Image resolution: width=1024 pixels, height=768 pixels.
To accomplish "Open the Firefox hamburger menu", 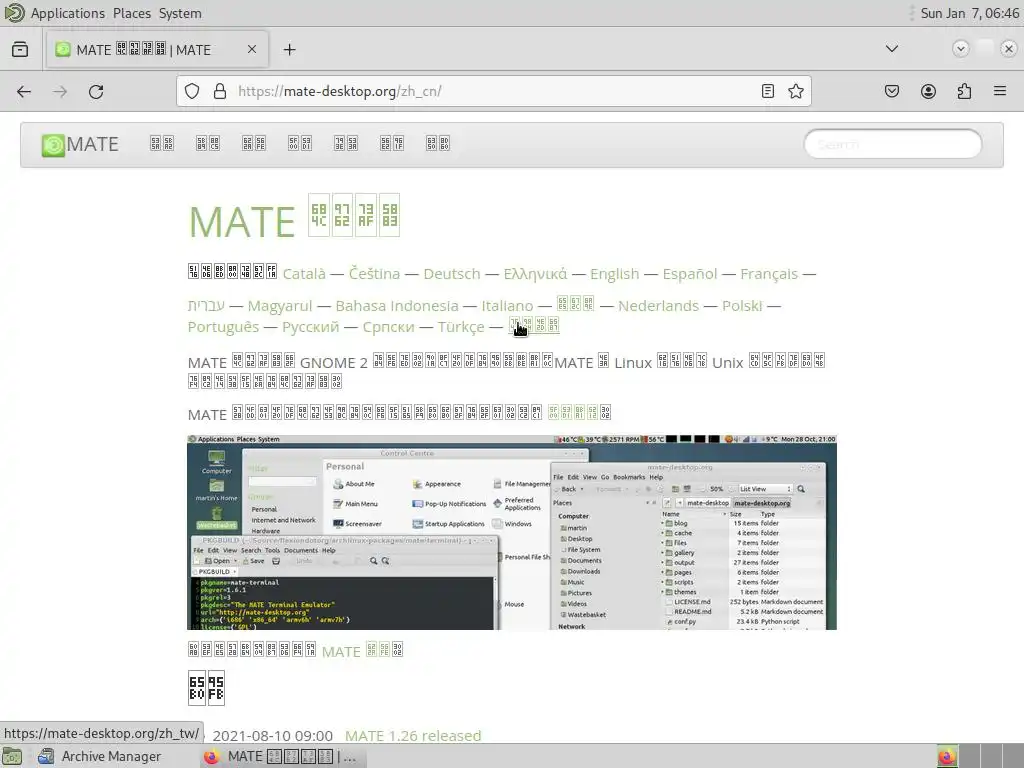I will [1000, 91].
